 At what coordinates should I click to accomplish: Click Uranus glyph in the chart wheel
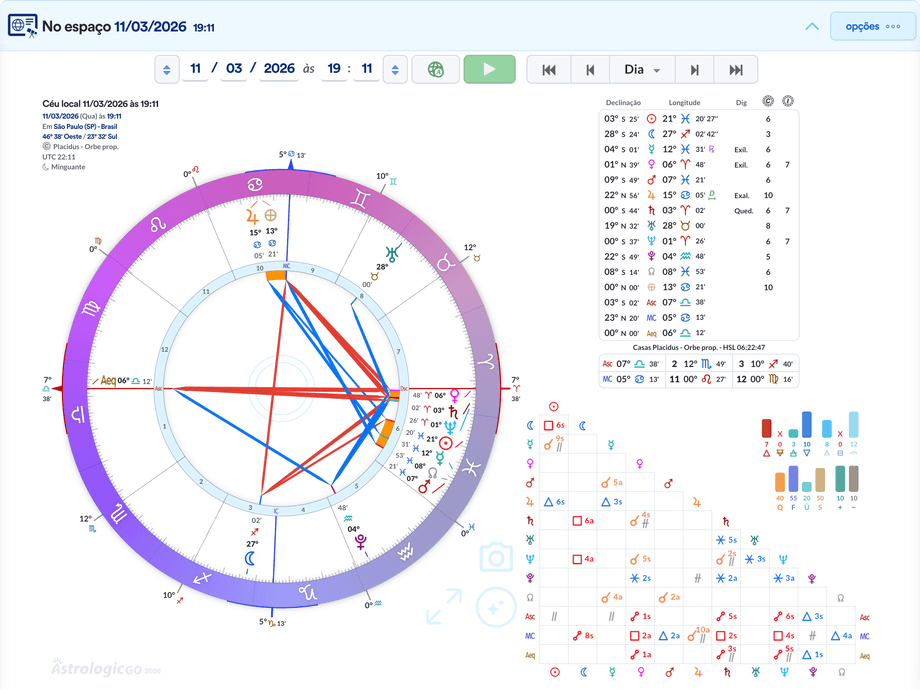click(x=391, y=253)
